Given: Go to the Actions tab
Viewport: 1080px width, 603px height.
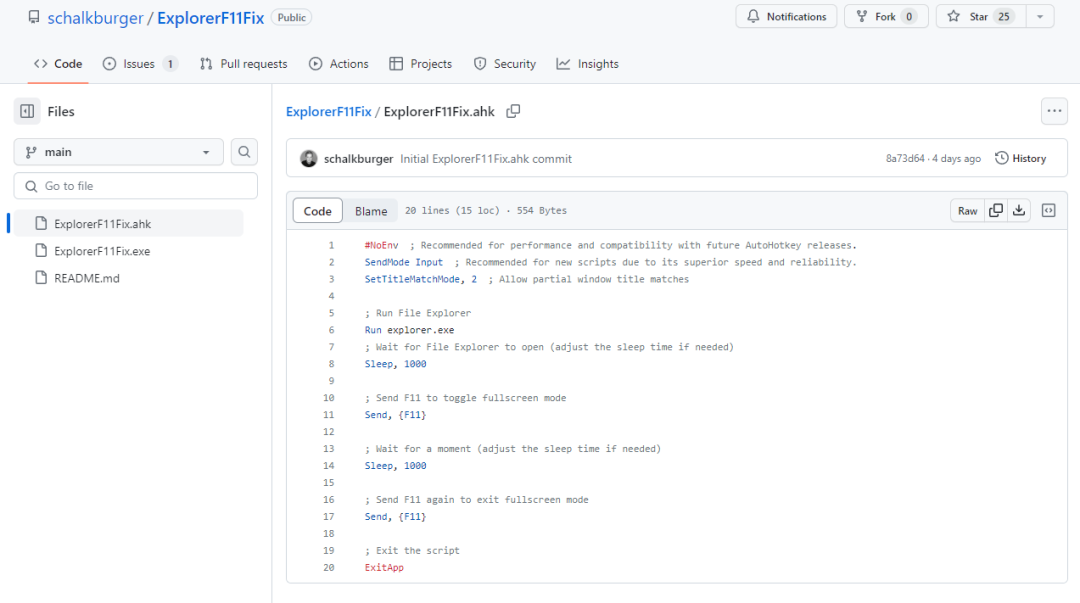Looking at the screenshot, I should click(x=338, y=64).
